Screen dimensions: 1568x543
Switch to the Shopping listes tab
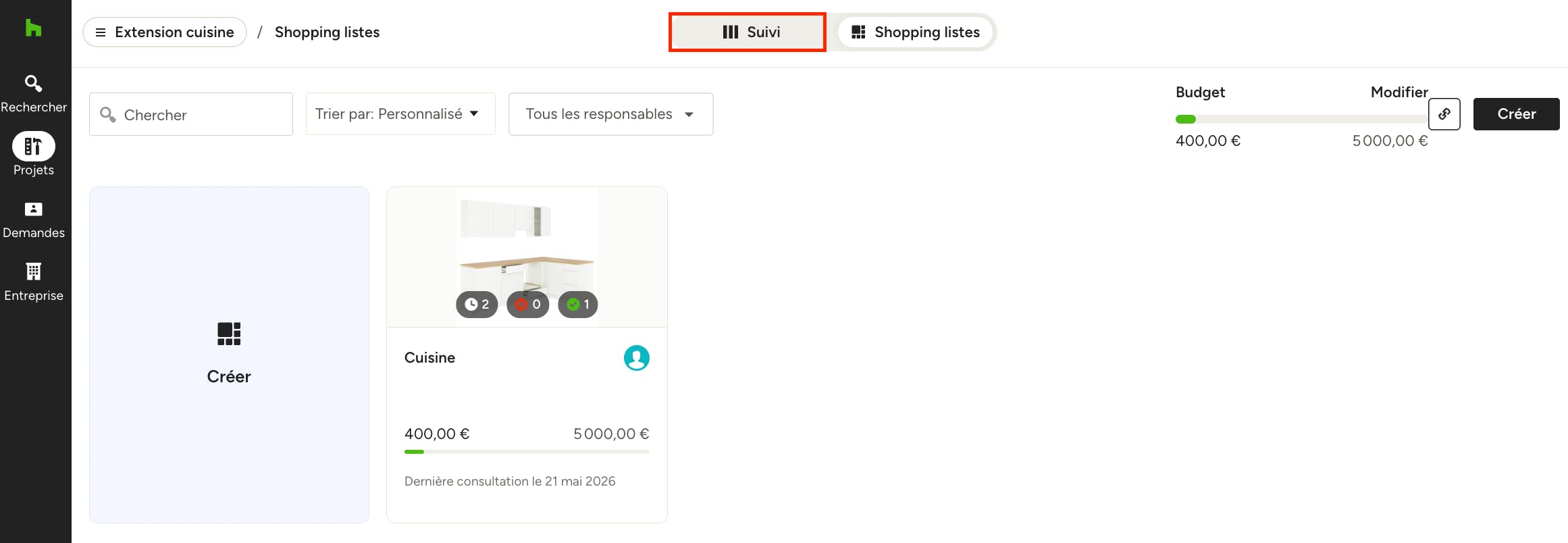coord(916,32)
